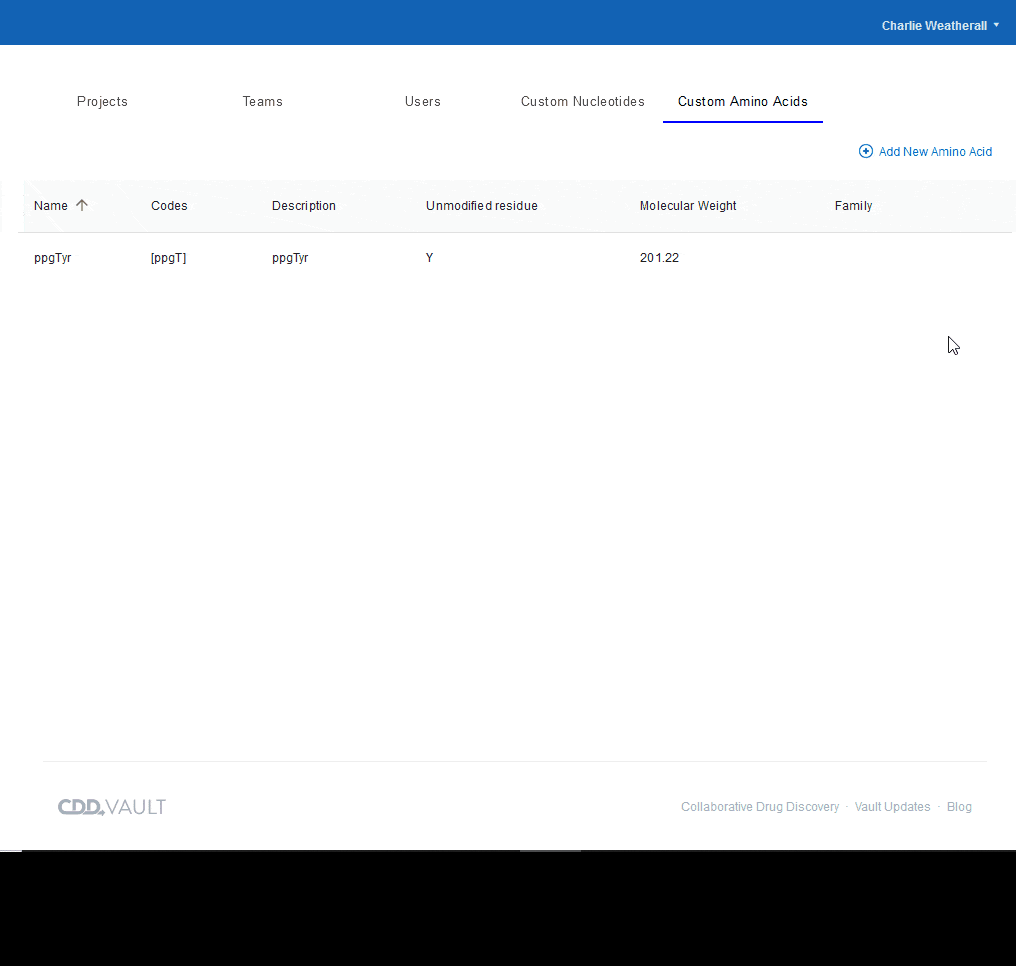The width and height of the screenshot is (1016, 966).
Task: Switch to the Projects tab
Action: (102, 102)
